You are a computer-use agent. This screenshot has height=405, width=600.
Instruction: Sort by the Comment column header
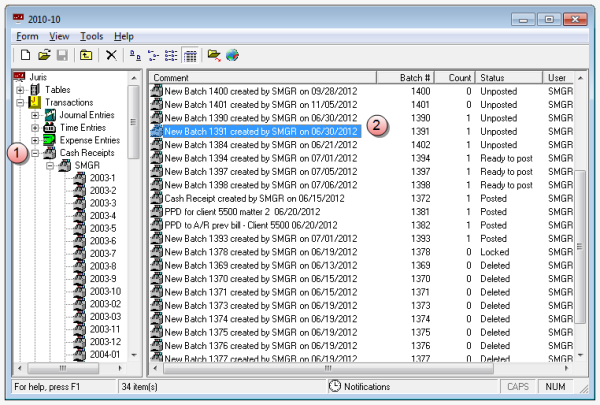(263, 78)
